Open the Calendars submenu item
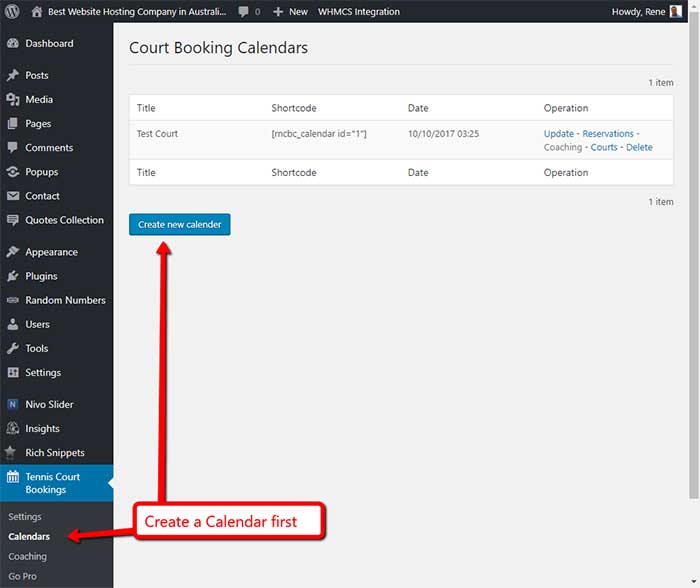The image size is (700, 588). click(29, 537)
